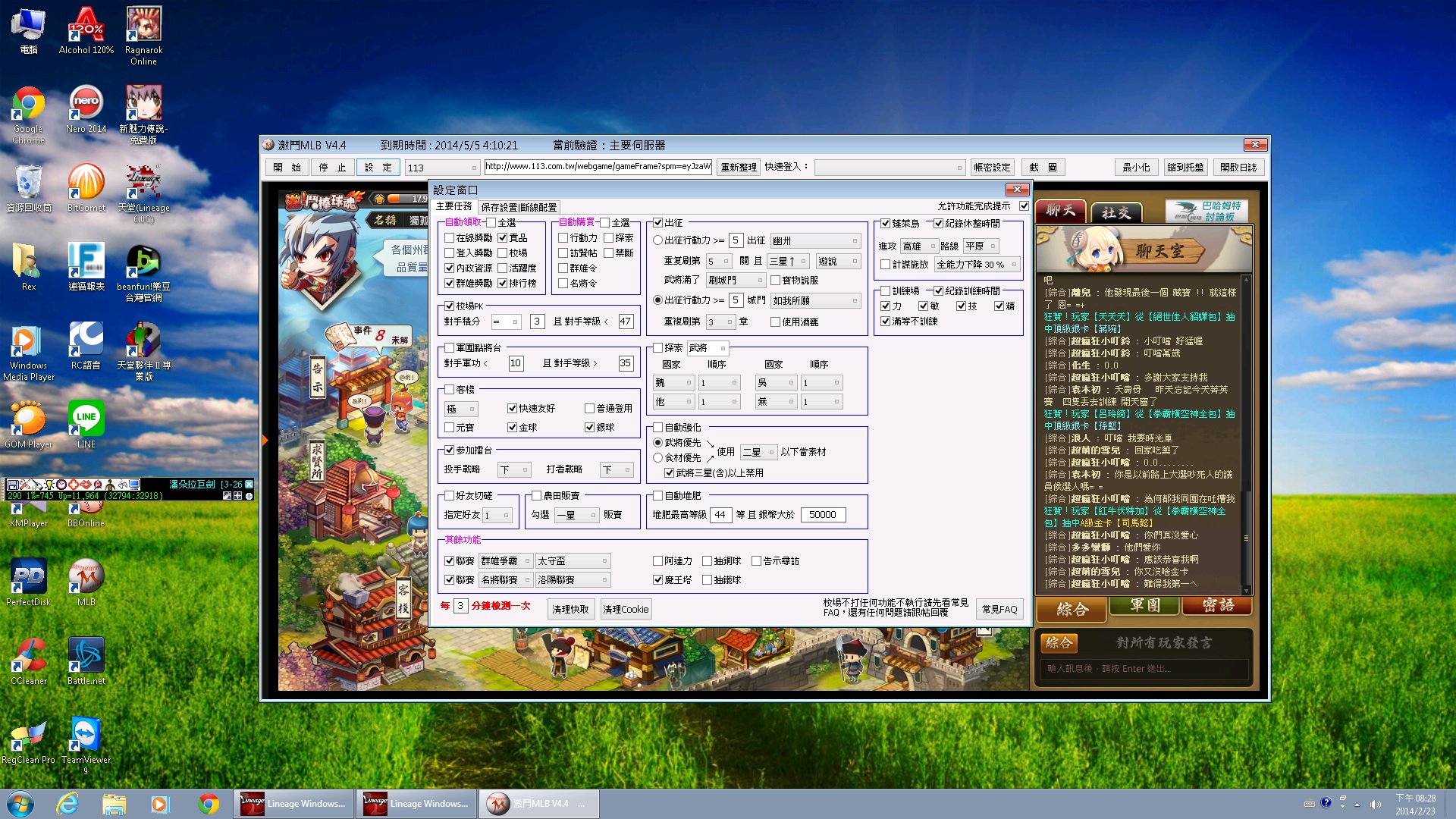The height and width of the screenshot is (819, 1456).
Task: Open GOM Player desktop icon
Action: click(x=28, y=425)
